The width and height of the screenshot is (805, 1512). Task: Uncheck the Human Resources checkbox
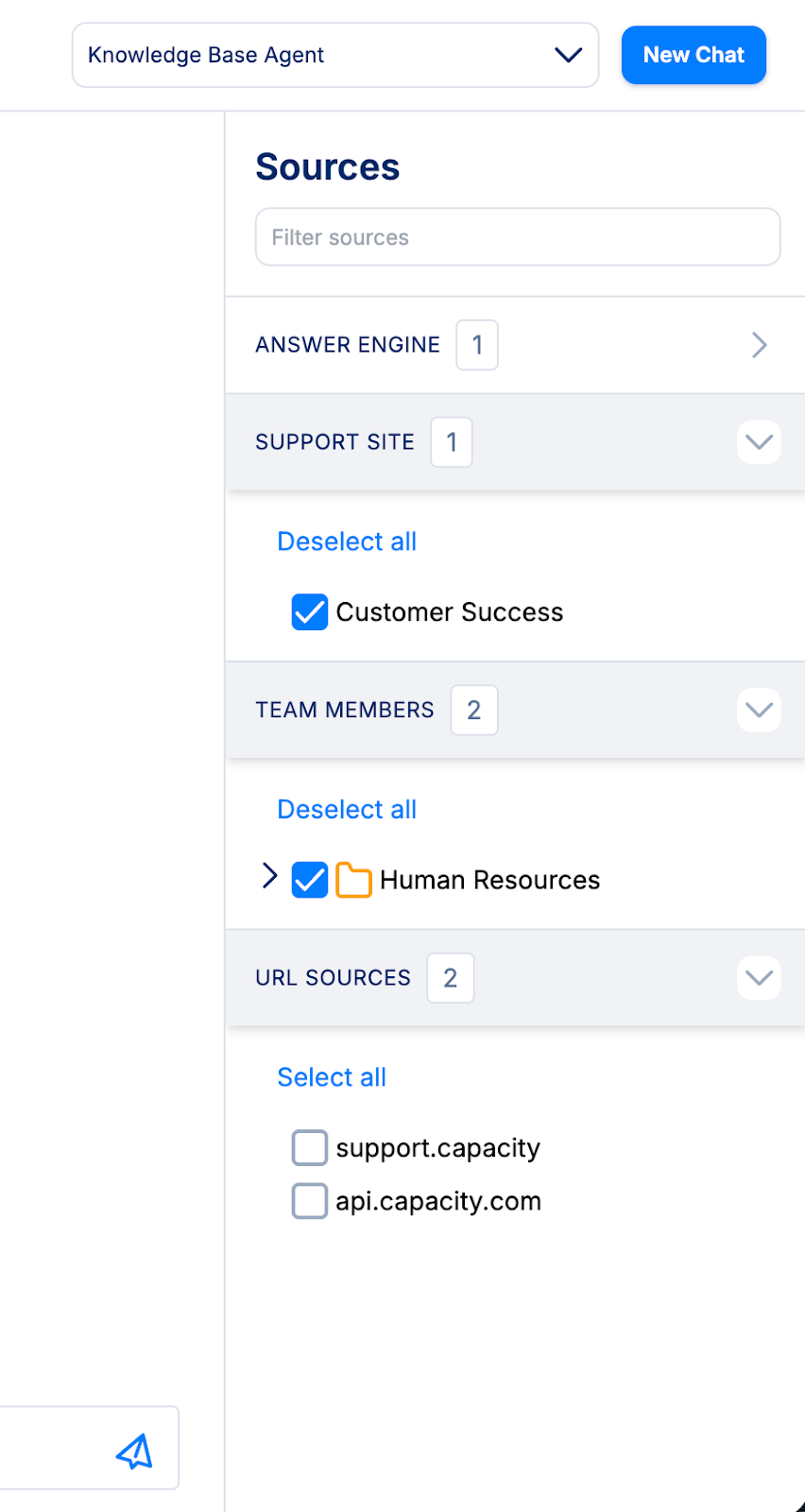pyautogui.click(x=310, y=880)
